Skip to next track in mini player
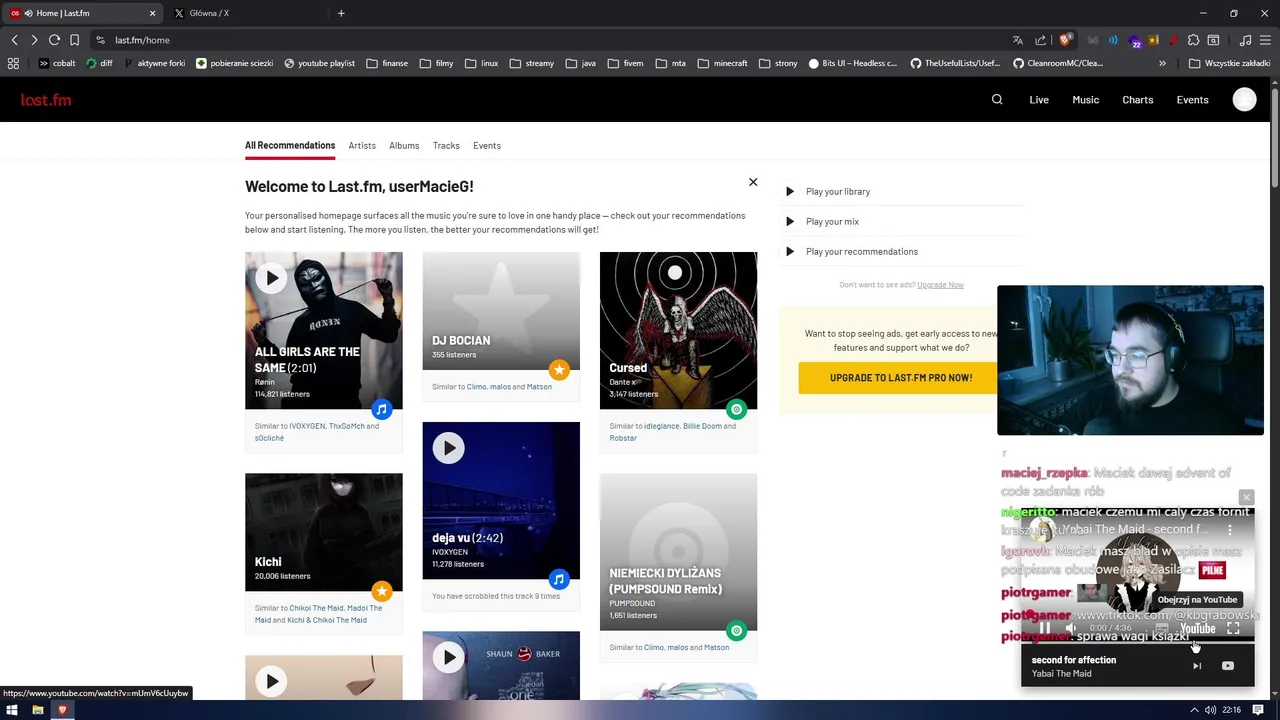The width and height of the screenshot is (1280, 720). tap(1197, 666)
